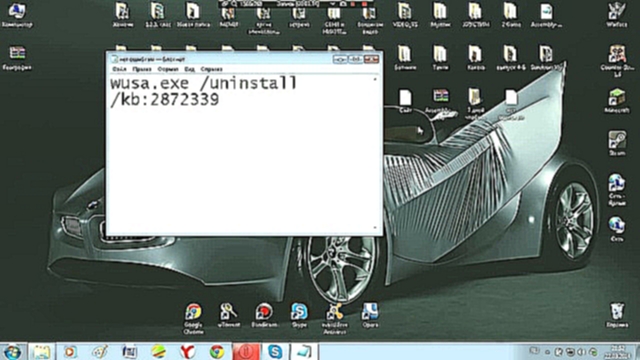Viewport: 640px width, 360px height.
Task: Open the Notepad Help menu
Action: coord(211,69)
